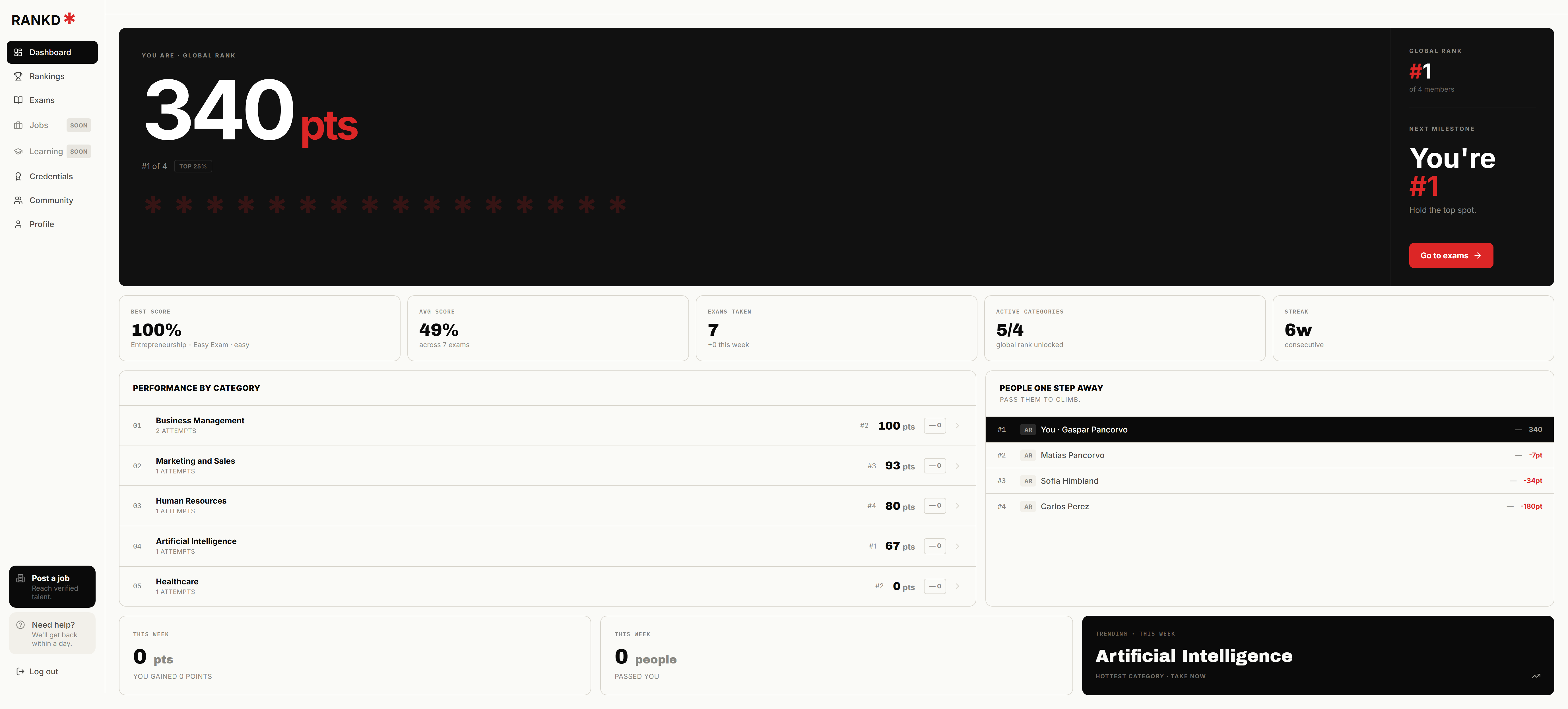This screenshot has width=1568, height=709.
Task: Click the "Marketing and Sales" category name
Action: point(195,461)
